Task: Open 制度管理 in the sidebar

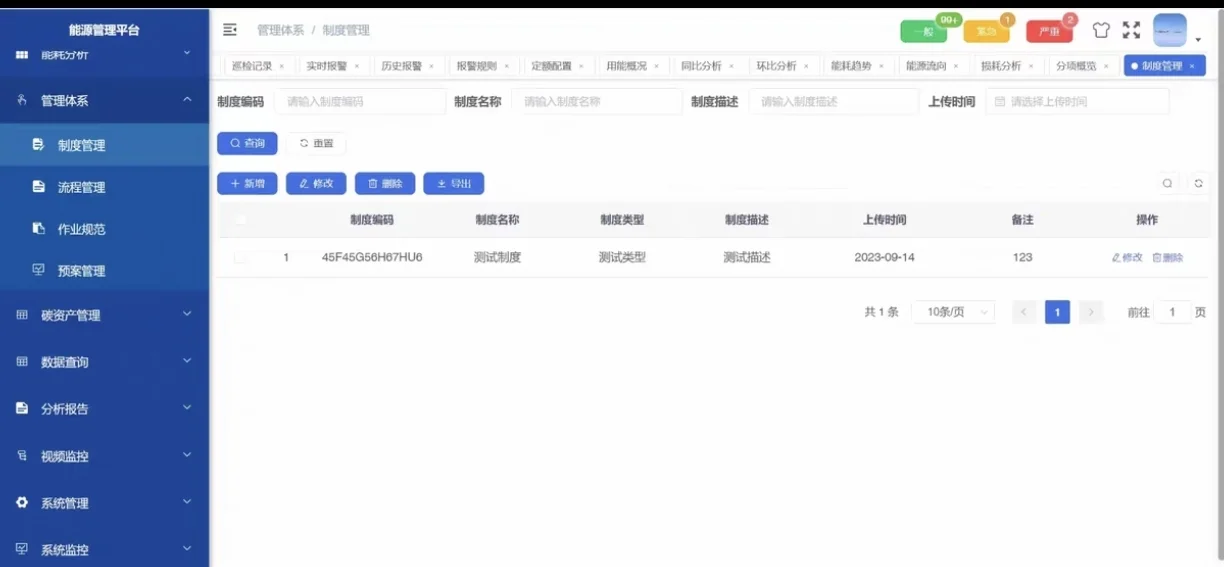Action: 104,145
